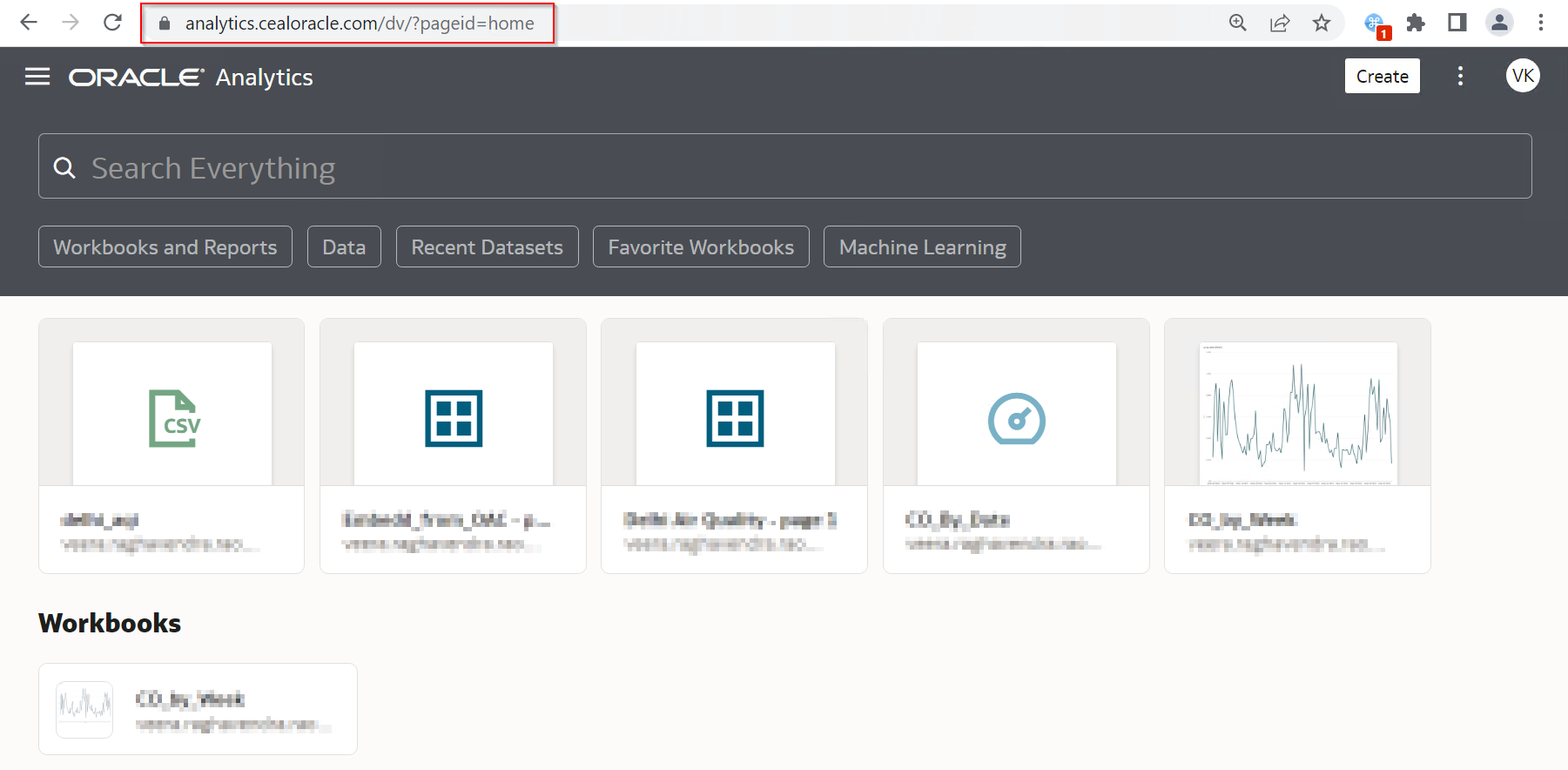1568x770 pixels.
Task: Select the Workbooks and Reports filter
Action: coord(165,247)
